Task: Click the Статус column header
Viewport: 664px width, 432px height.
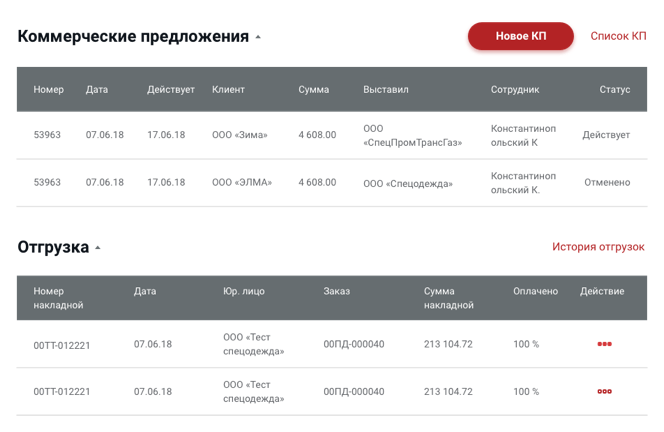Action: (614, 89)
